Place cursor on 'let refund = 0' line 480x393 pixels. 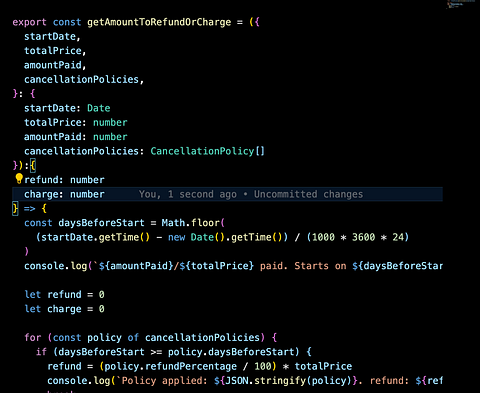click(x=64, y=295)
